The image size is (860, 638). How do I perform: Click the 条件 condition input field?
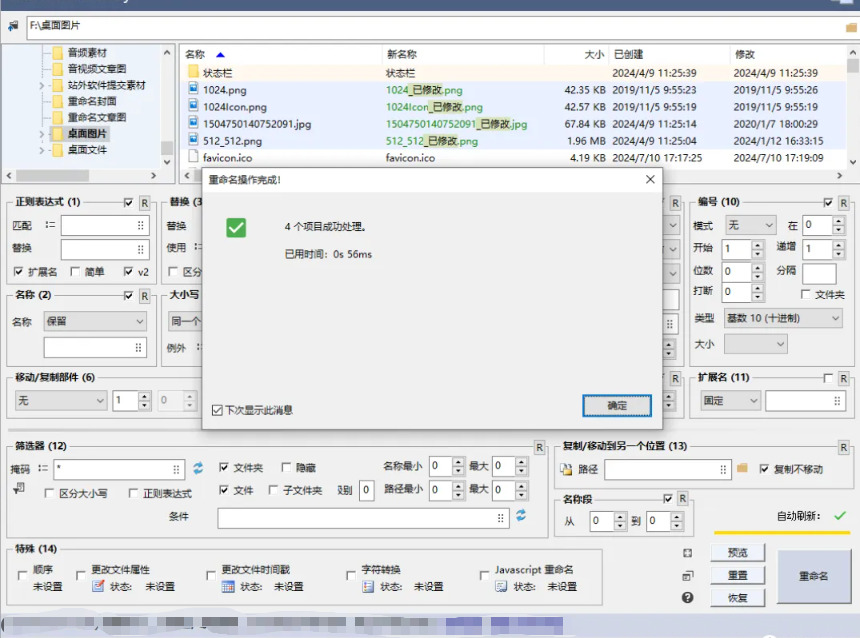coord(363,518)
